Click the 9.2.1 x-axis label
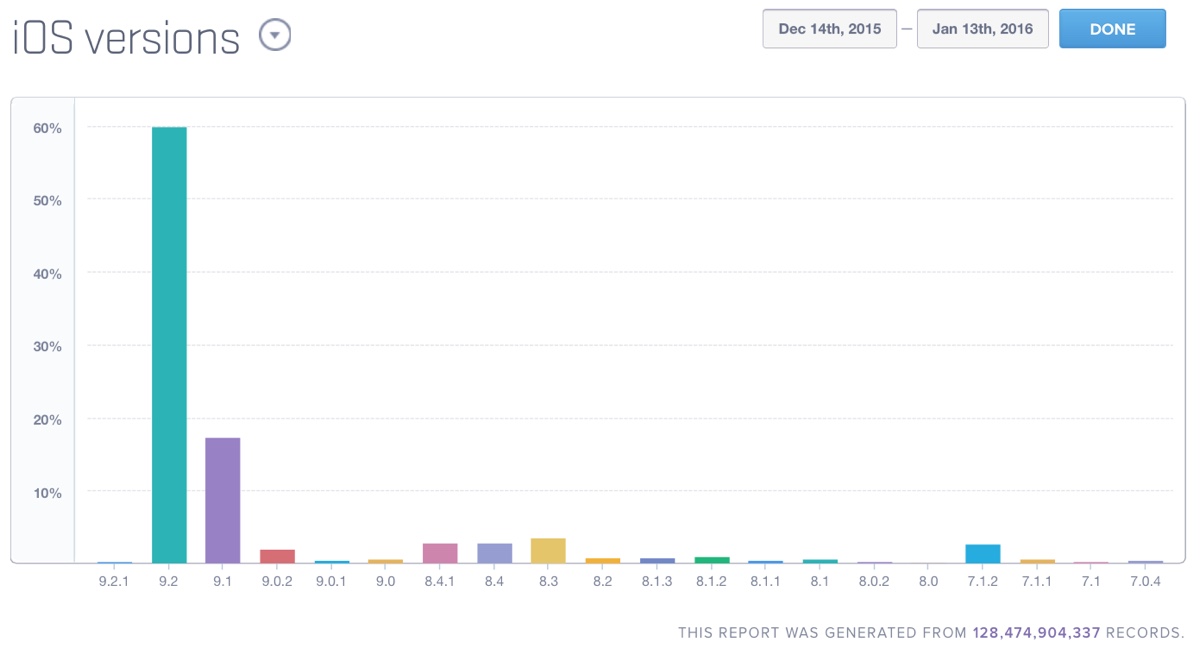This screenshot has width=1200, height=655. pyautogui.click(x=114, y=581)
